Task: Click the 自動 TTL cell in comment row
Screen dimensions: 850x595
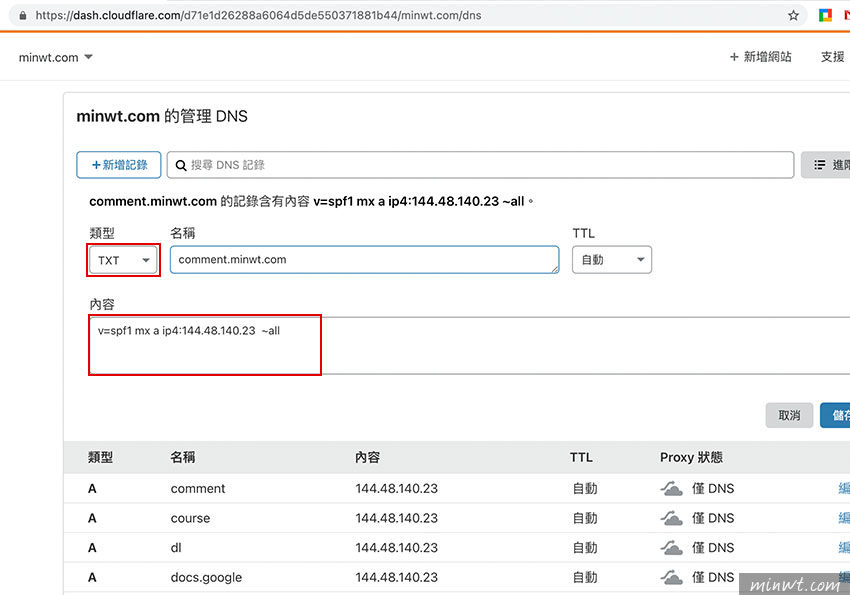Action: 585,489
